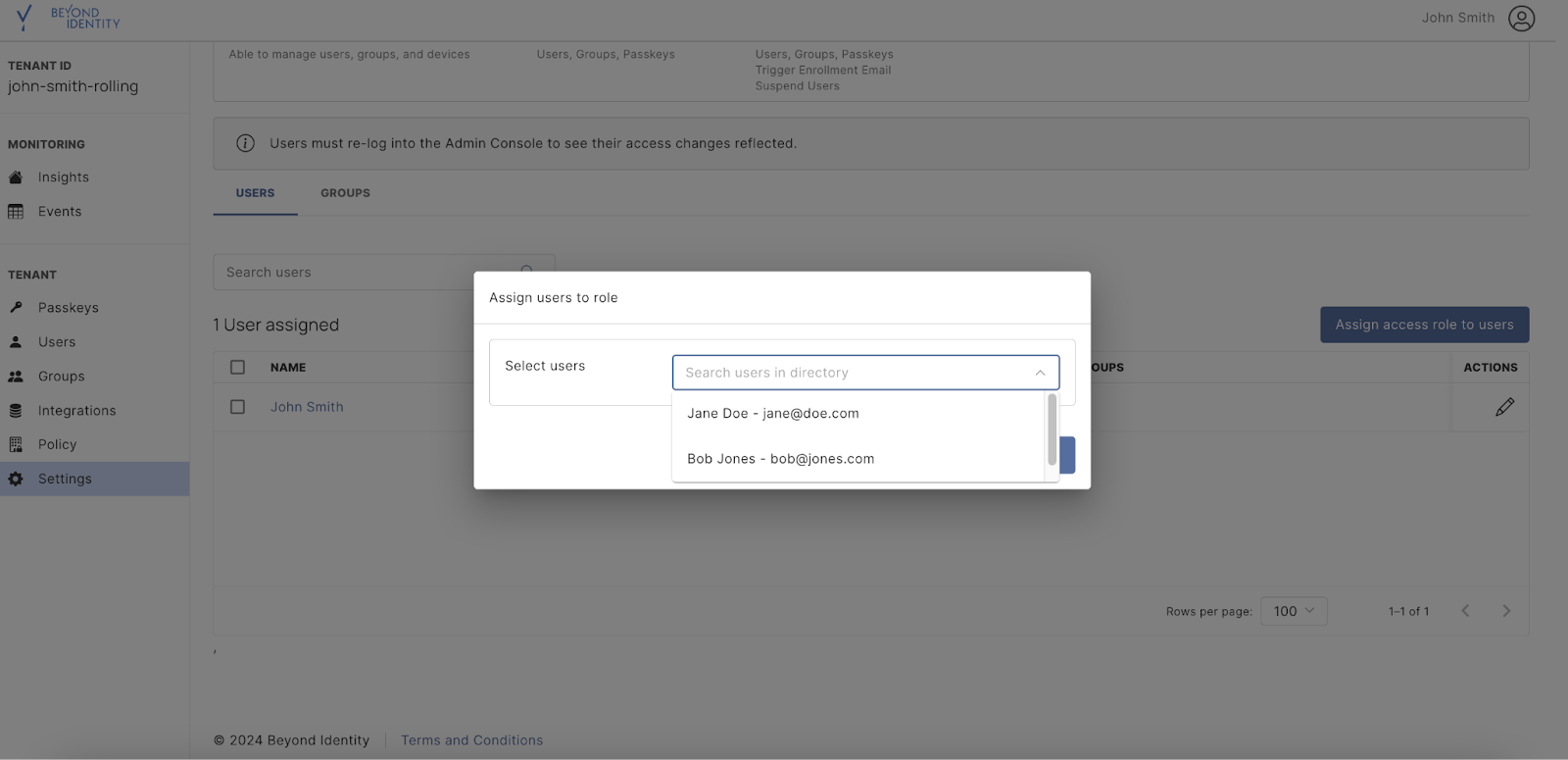Click the Events table icon
Viewport: 1568px width, 760px height.
pos(16,212)
